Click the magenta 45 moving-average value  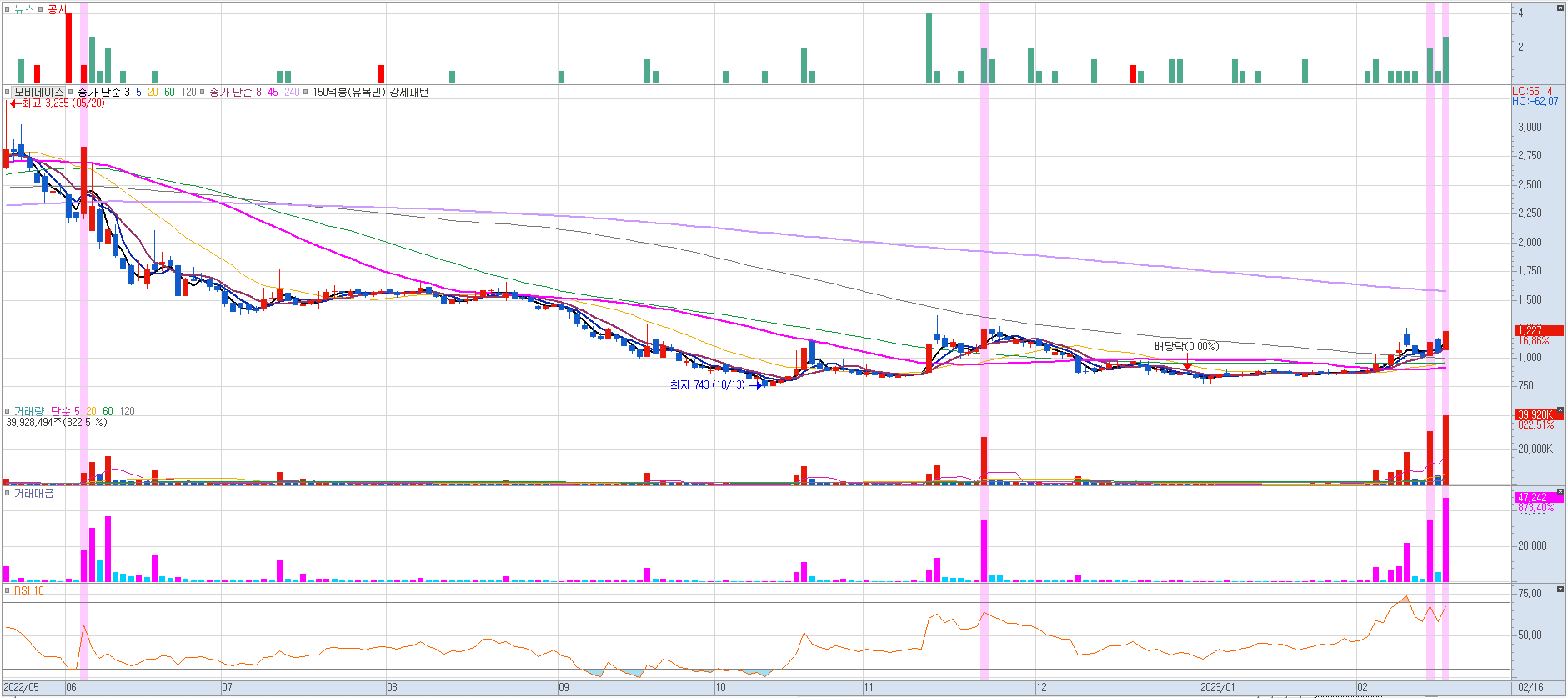point(273,92)
